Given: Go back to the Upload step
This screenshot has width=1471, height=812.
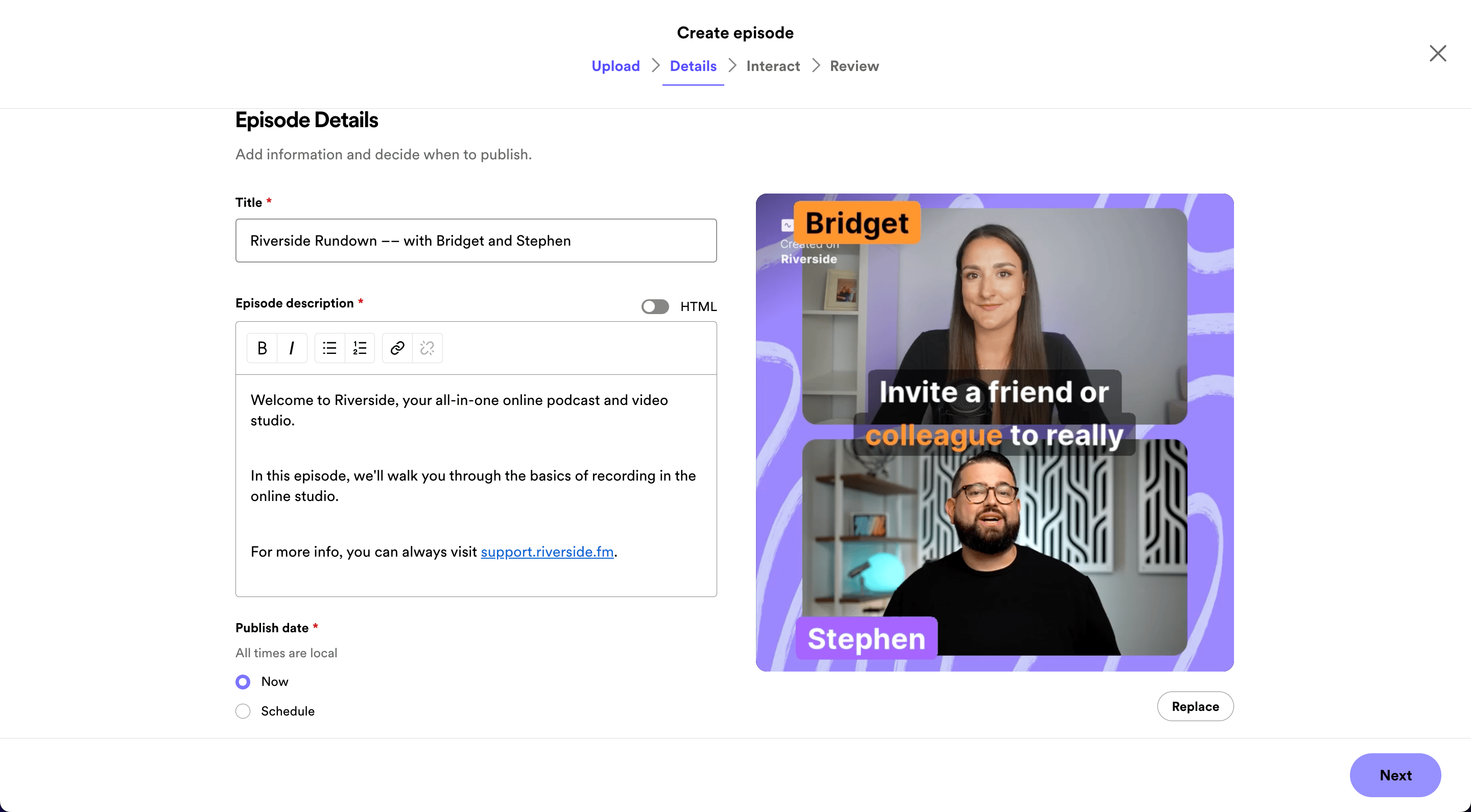Looking at the screenshot, I should [615, 66].
